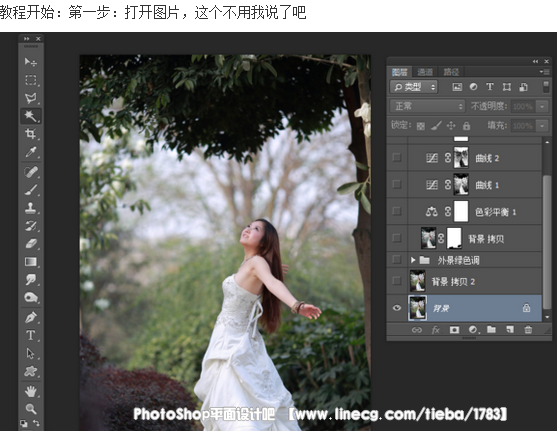Select the 背景 拷贝 2 layer thumbnail
This screenshot has width=557, height=431.
pos(417,281)
